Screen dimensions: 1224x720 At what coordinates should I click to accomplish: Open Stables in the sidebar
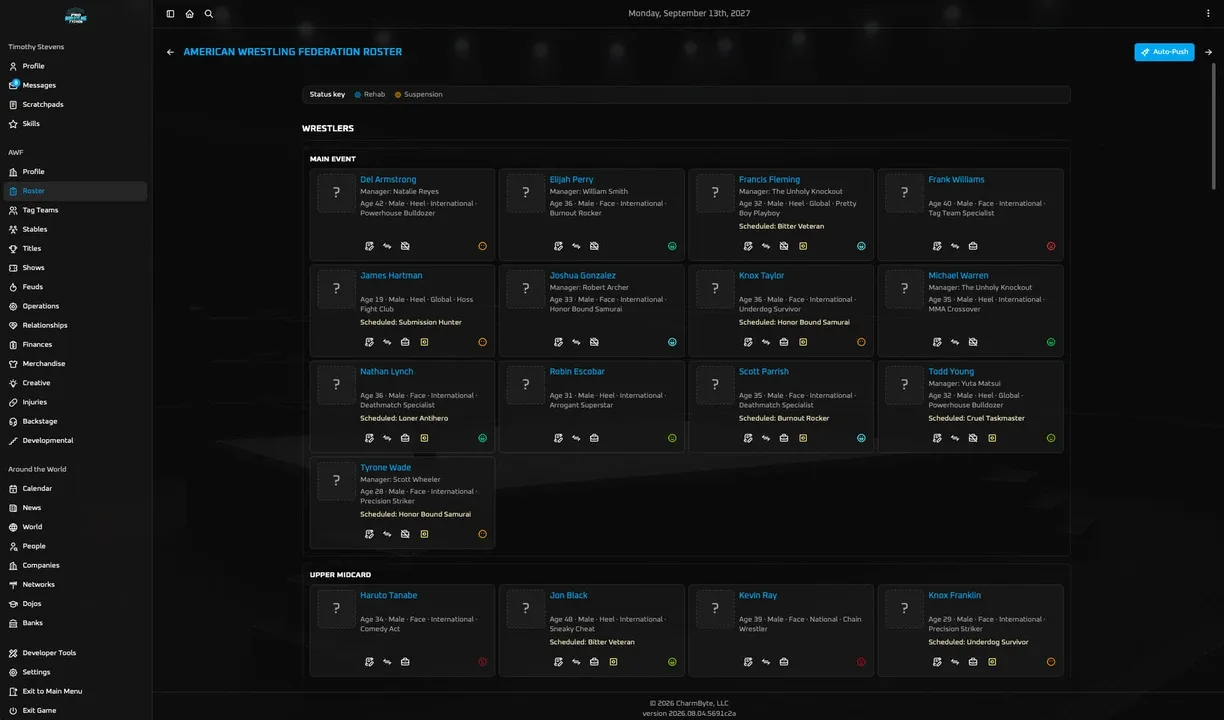coord(75,229)
